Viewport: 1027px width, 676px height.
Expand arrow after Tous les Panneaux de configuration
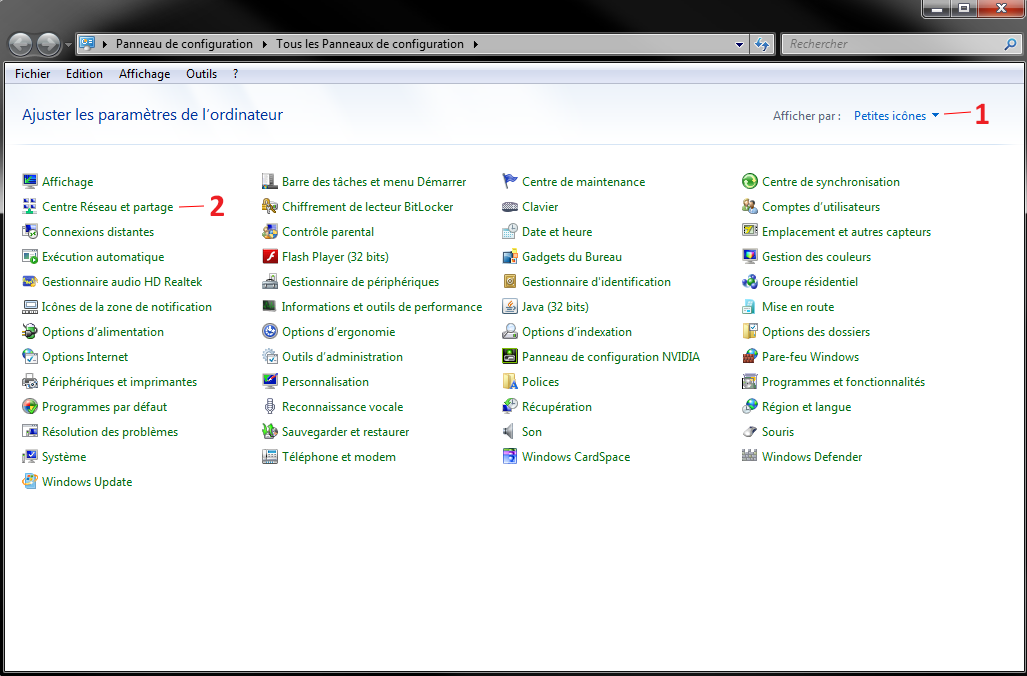coord(476,44)
